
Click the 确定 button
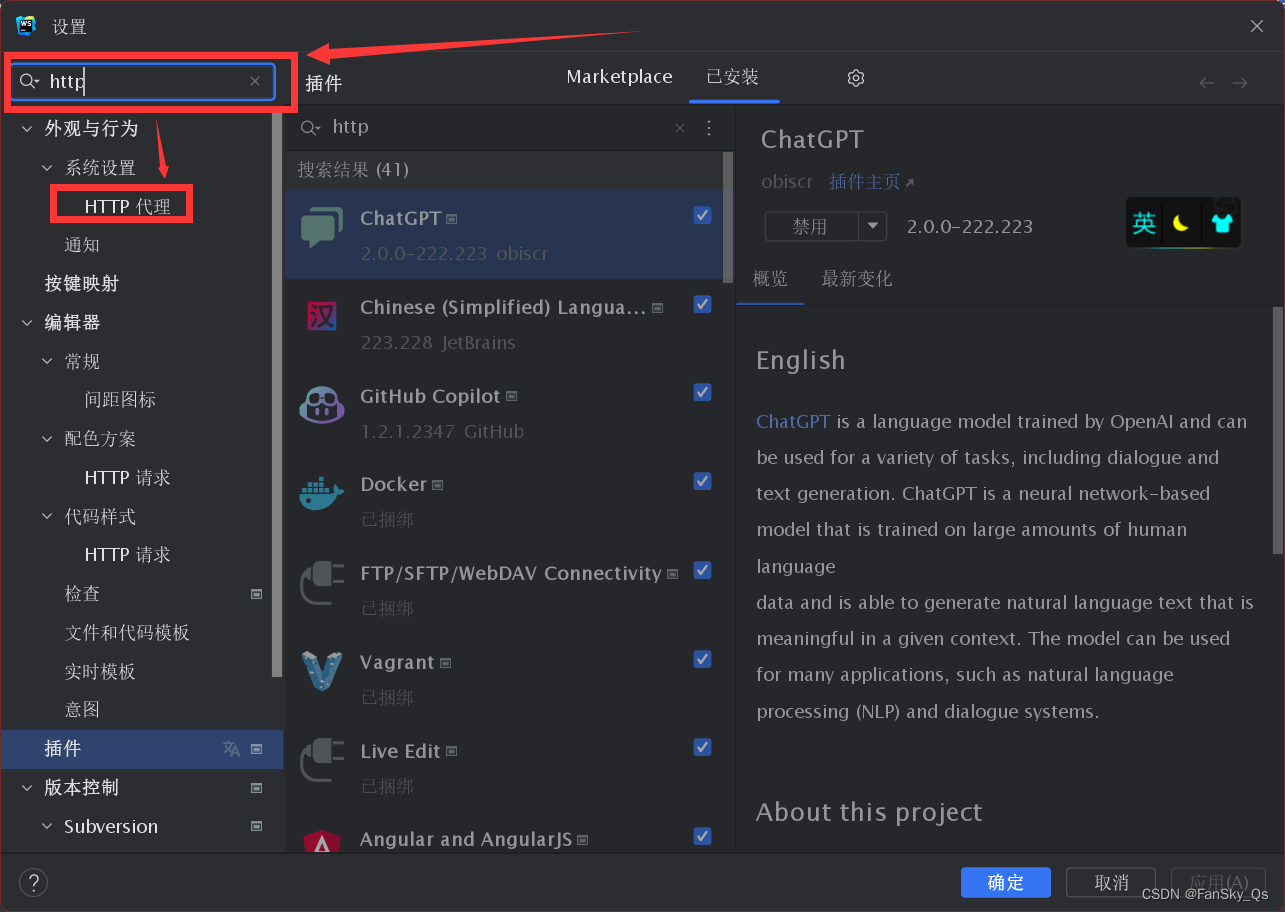1006,883
